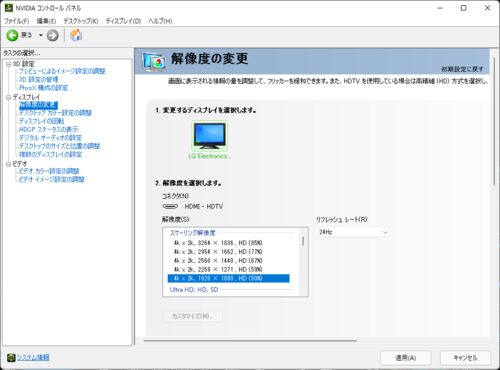
Task: Choose highlighted 1920 × 1080 resolution entry
Action: 229,278
